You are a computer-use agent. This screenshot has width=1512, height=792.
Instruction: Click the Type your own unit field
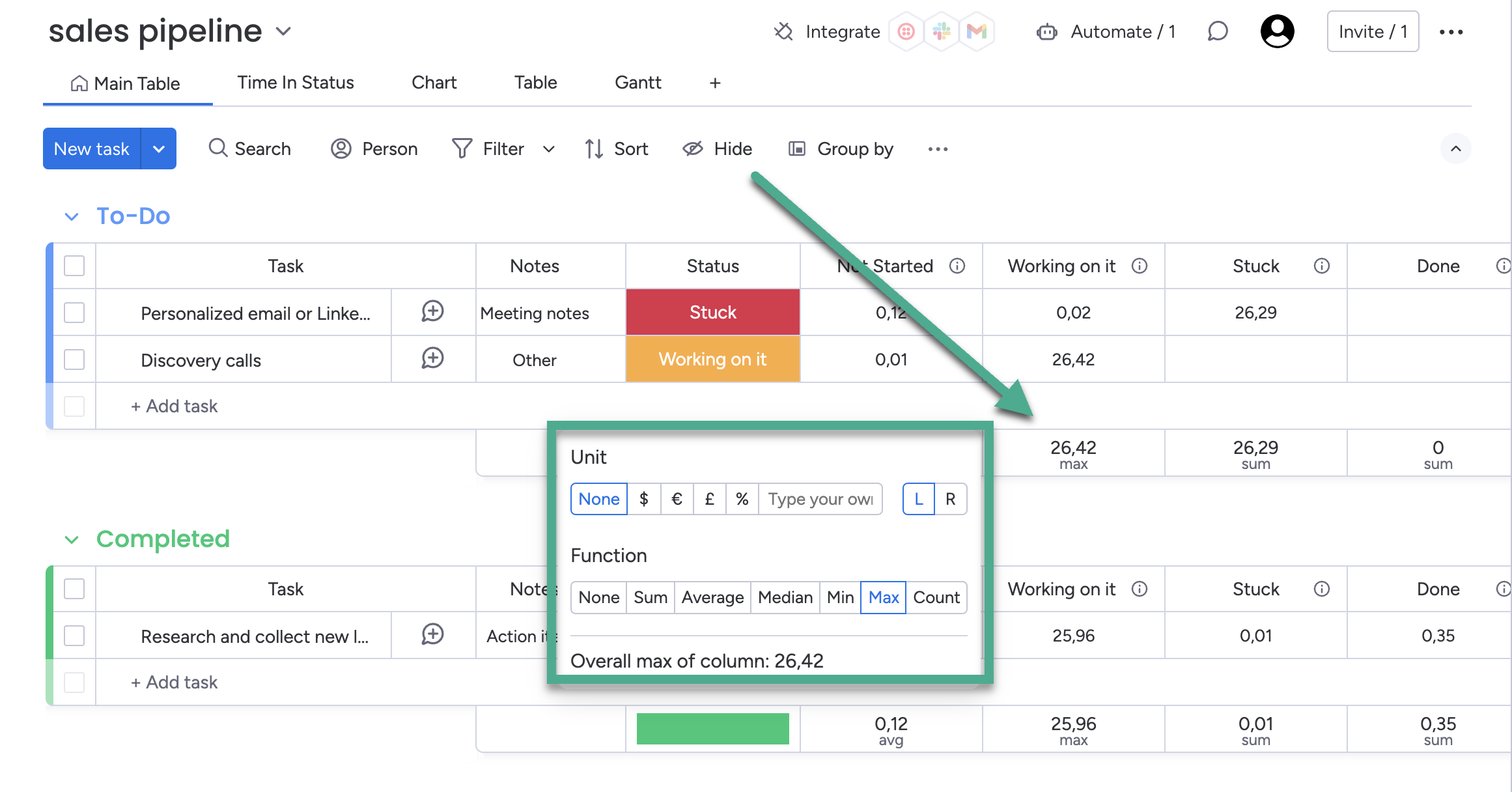[820, 499]
